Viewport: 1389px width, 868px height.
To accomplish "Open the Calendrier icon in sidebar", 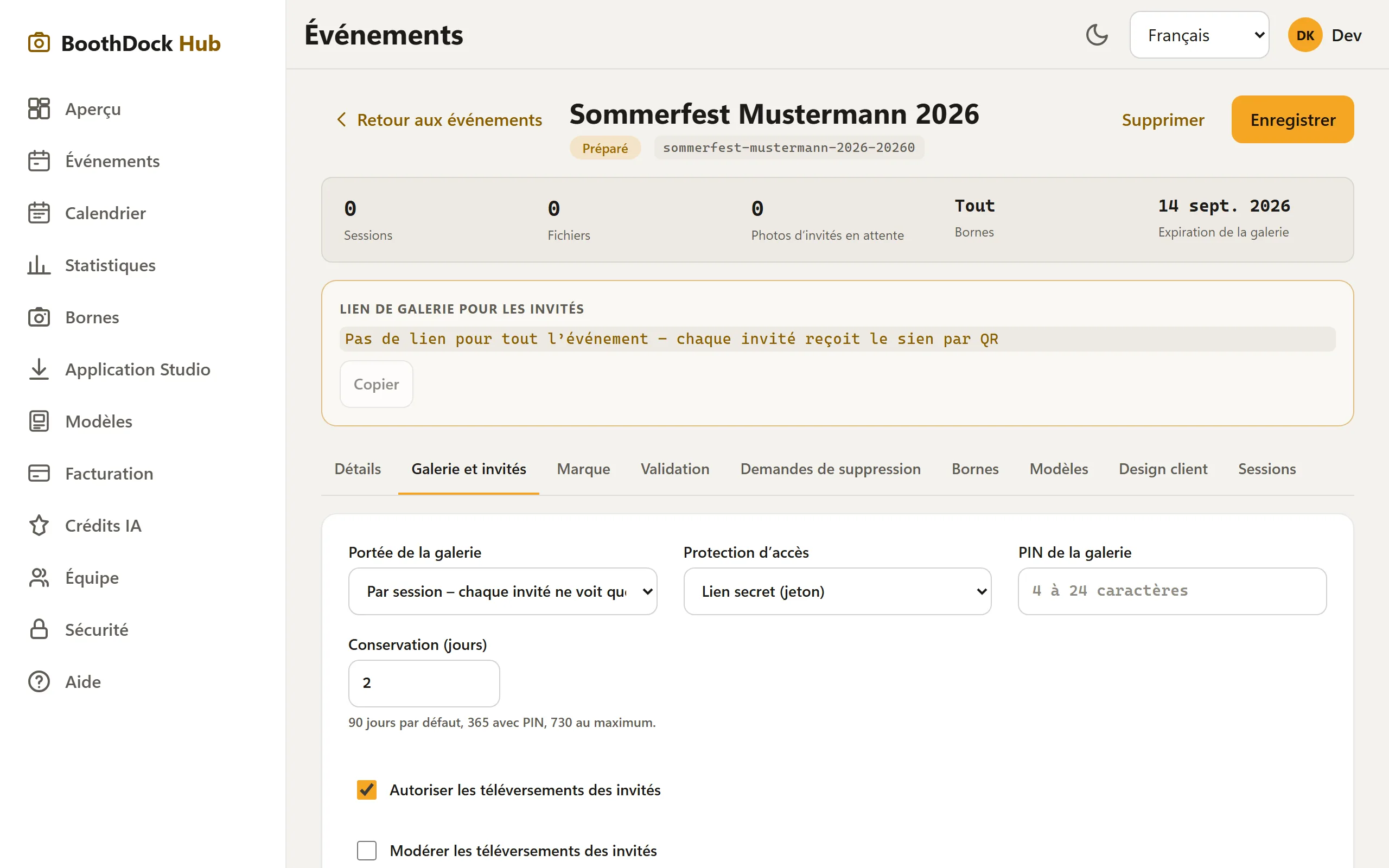I will (x=39, y=213).
